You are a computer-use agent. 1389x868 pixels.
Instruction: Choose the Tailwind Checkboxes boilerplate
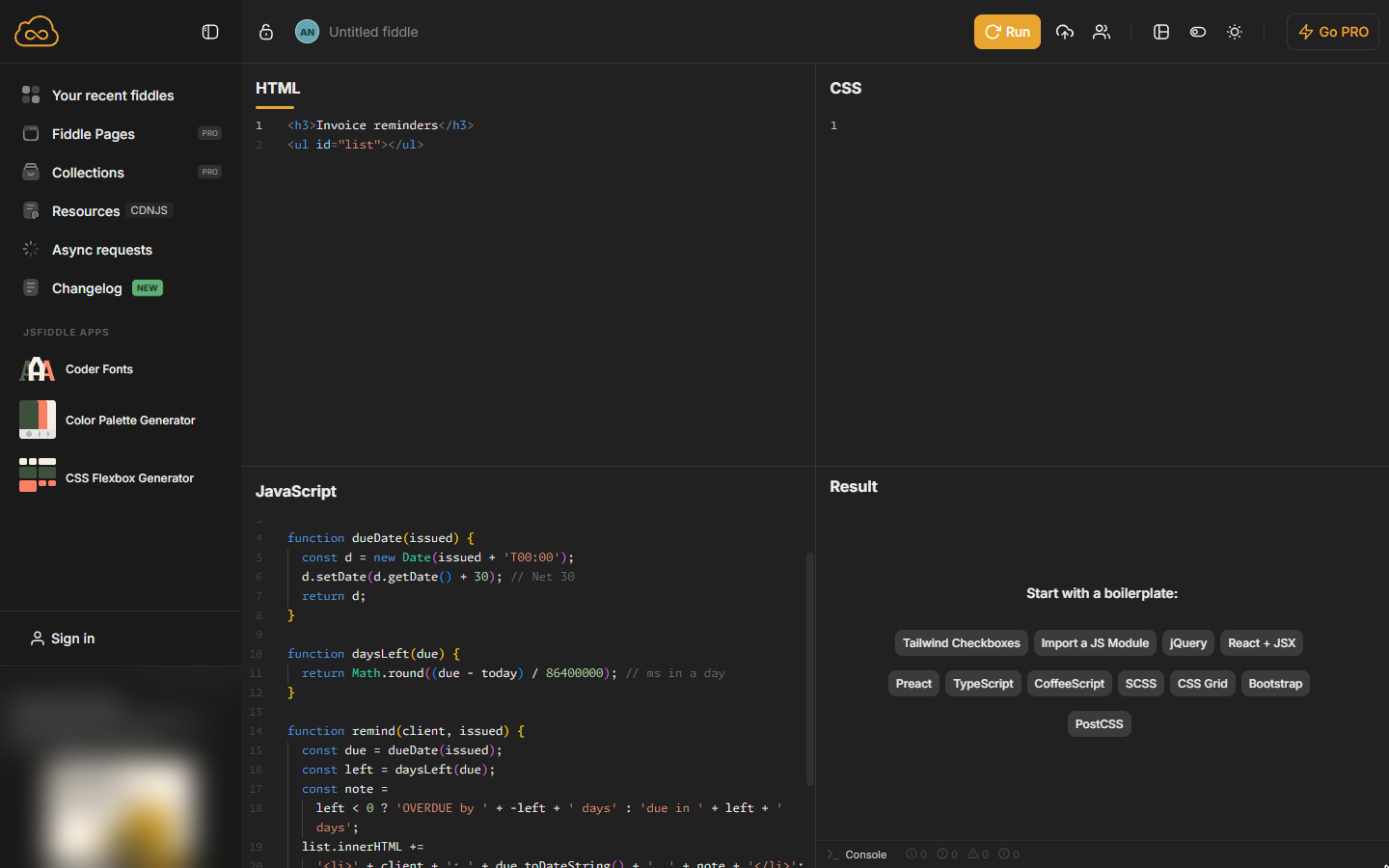[961, 643]
